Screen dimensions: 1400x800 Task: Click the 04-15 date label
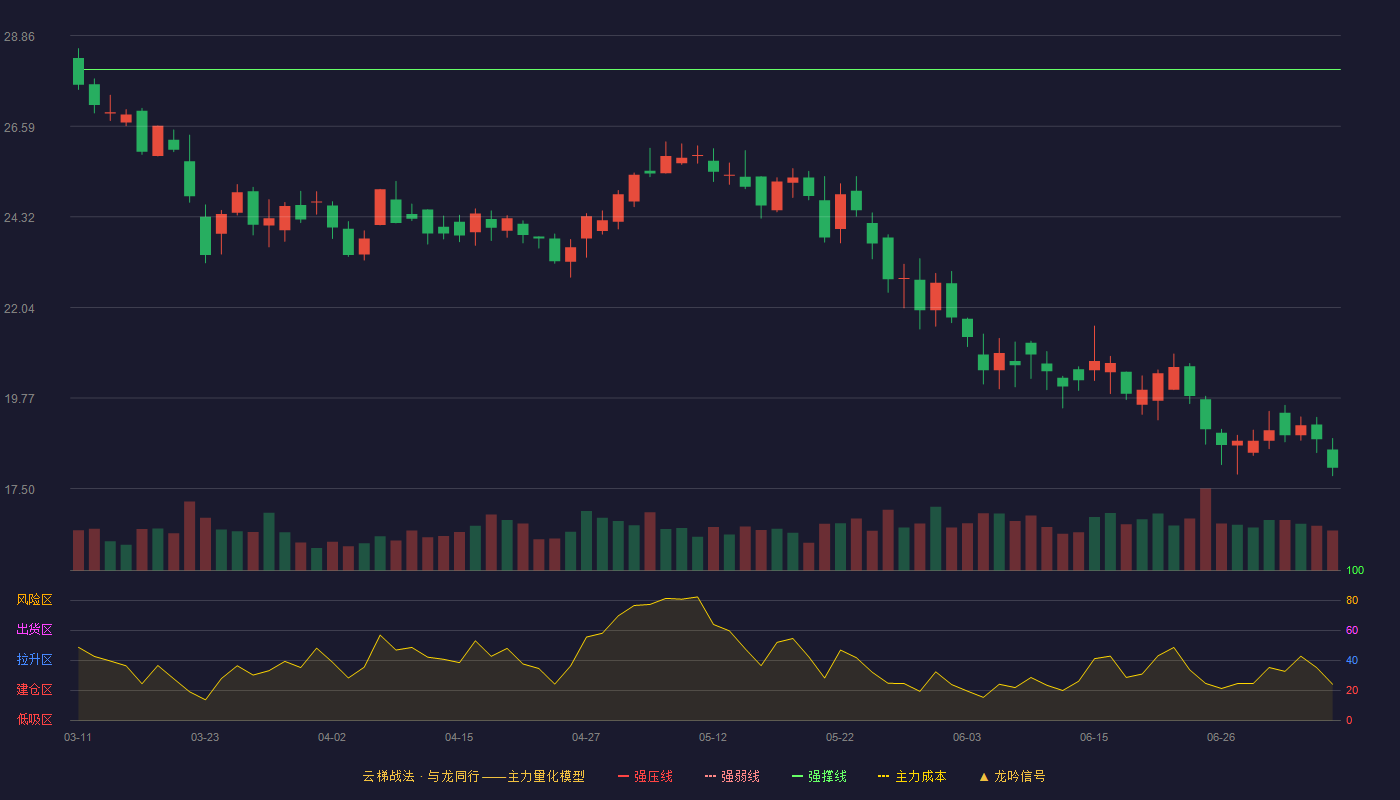click(x=459, y=737)
